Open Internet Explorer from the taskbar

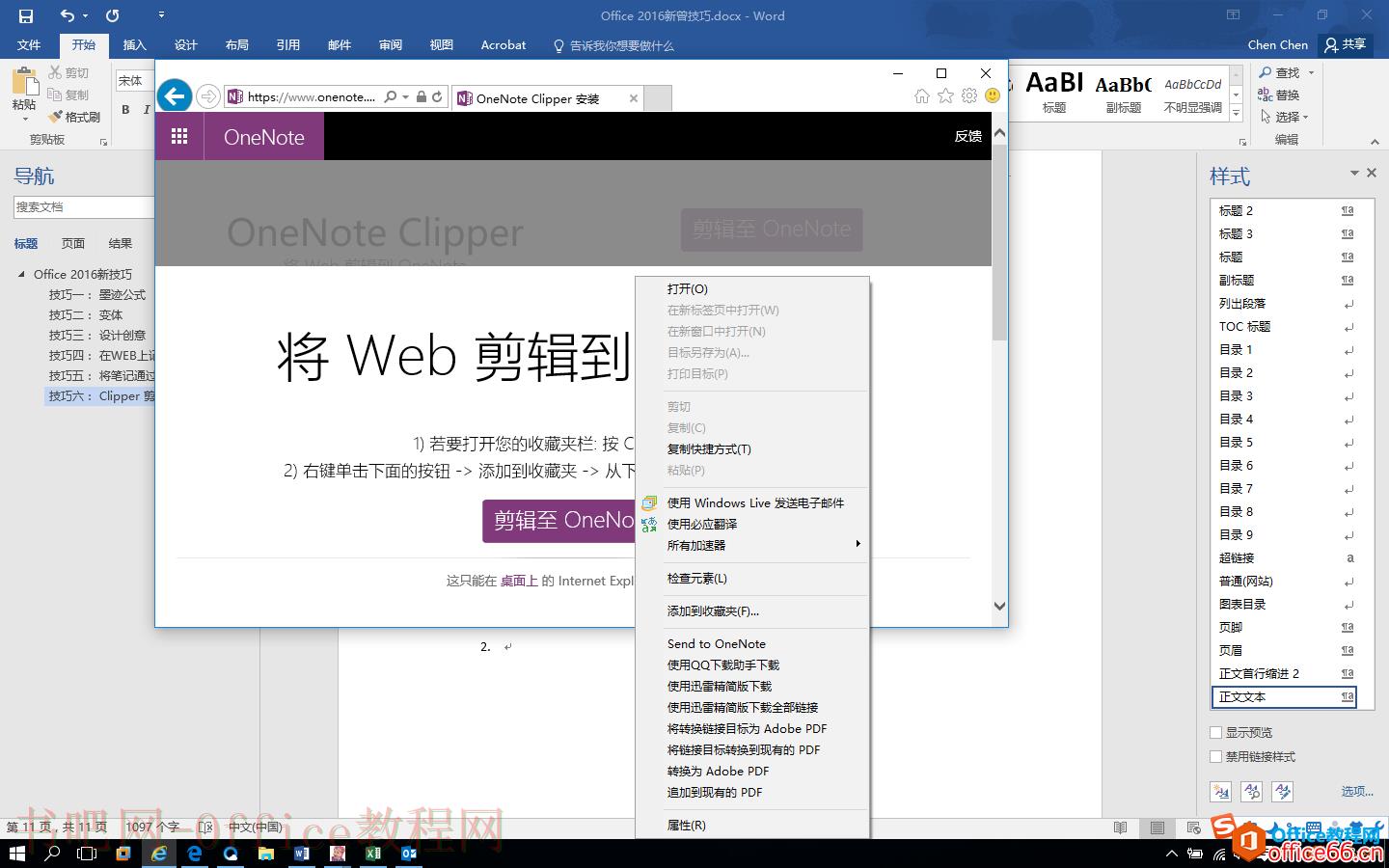pos(158,854)
